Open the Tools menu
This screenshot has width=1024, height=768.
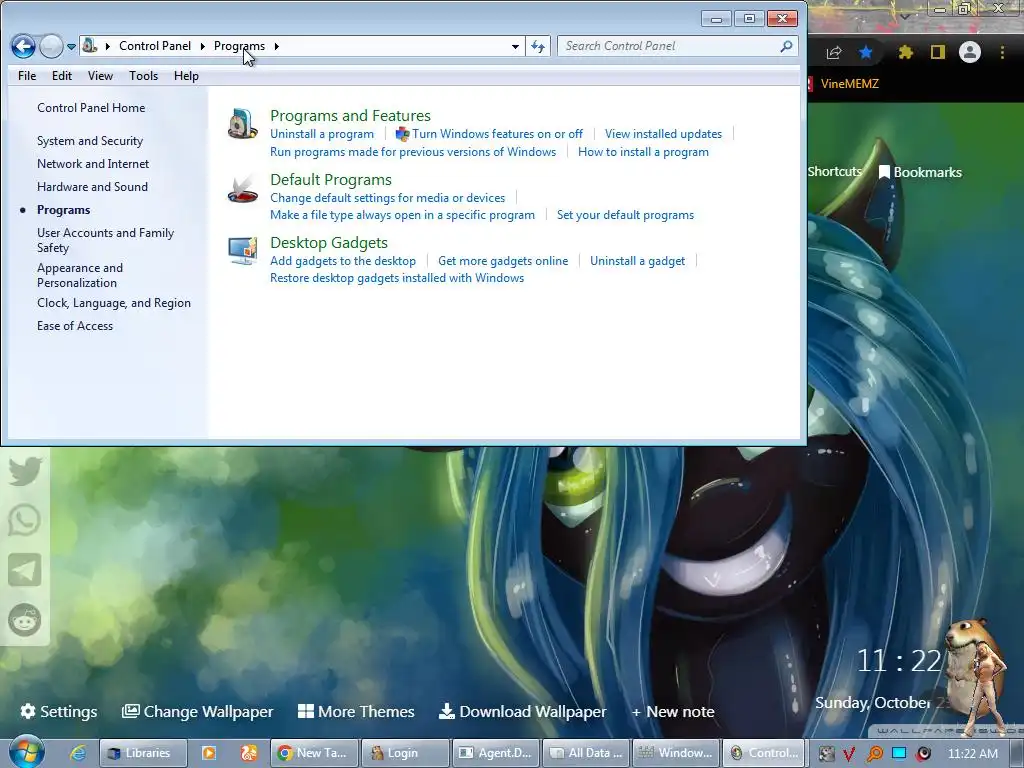[x=143, y=76]
